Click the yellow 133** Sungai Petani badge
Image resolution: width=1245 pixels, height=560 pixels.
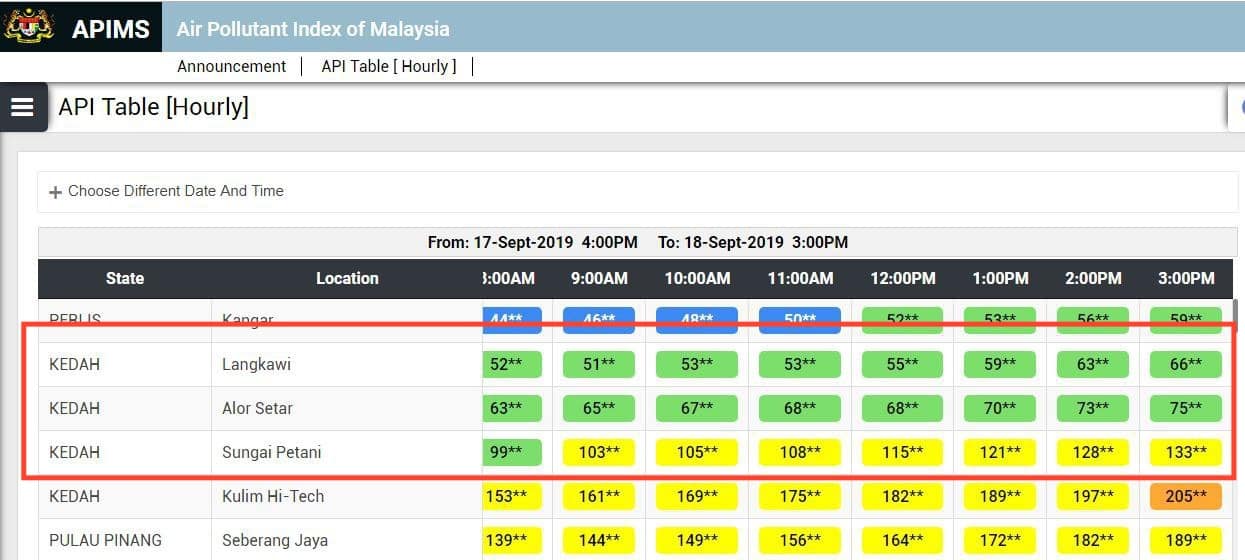[1186, 452]
